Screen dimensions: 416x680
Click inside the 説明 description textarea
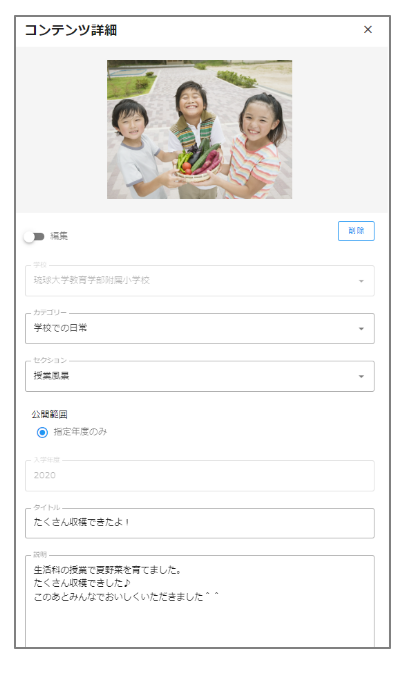tap(200, 602)
